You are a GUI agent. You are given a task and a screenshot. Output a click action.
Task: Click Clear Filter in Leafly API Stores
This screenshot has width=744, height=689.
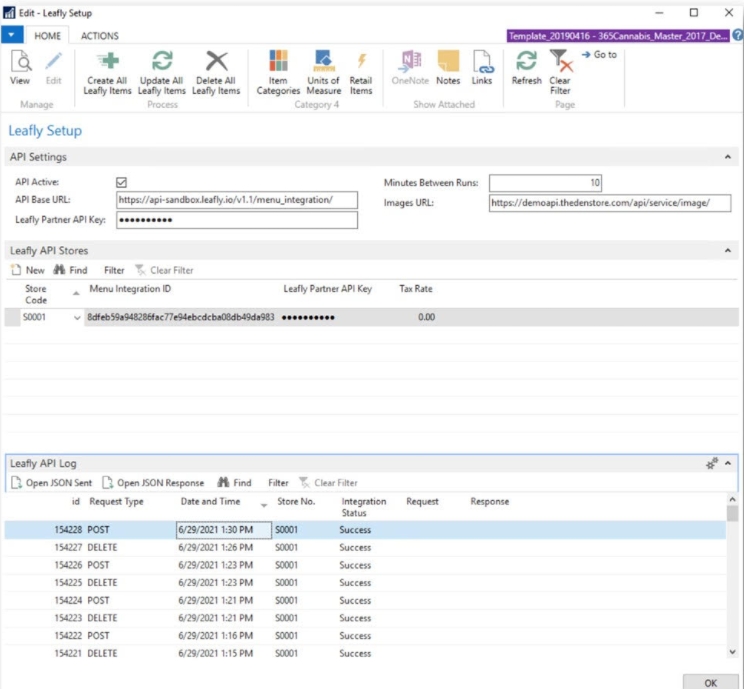[165, 270]
